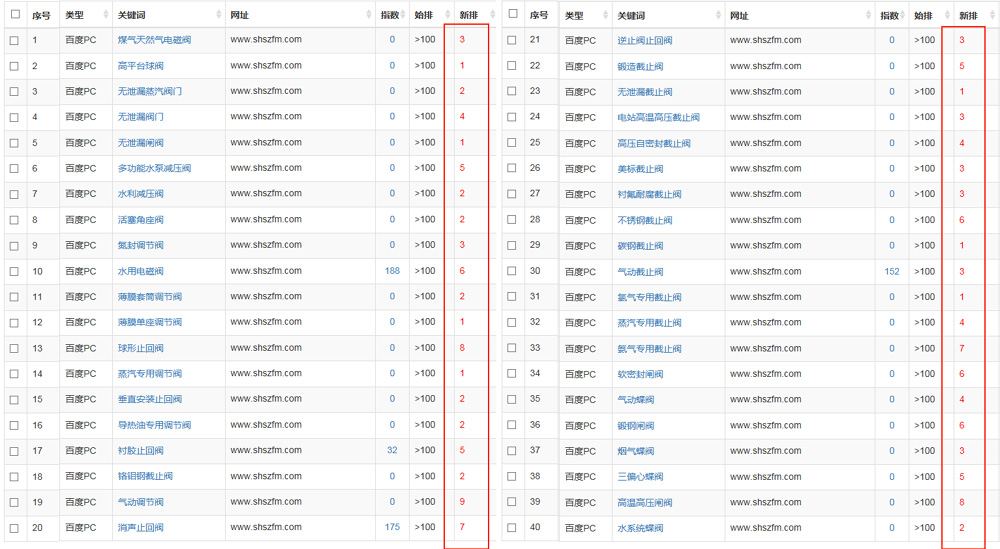Click the 序号 column header in left table

tap(41, 16)
